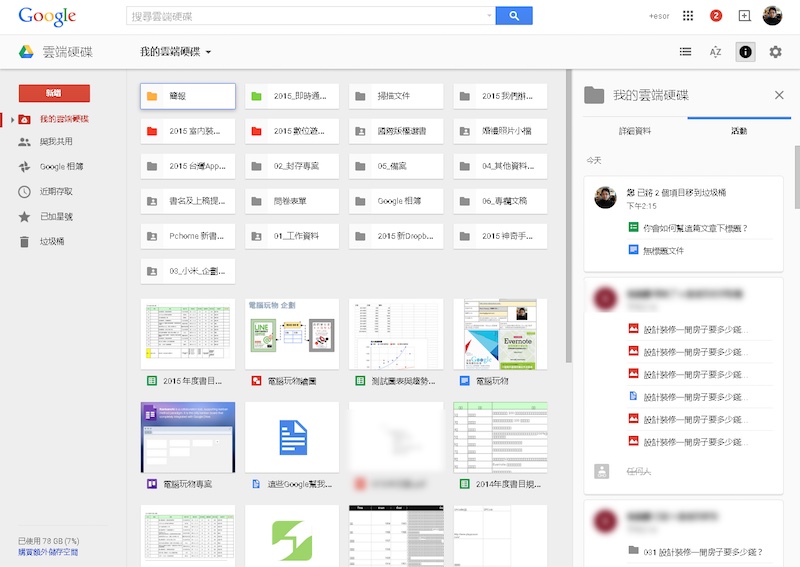Expand the 我的雲端硬碟 tree arrow in sidebar
The image size is (800, 567).
[12, 119]
